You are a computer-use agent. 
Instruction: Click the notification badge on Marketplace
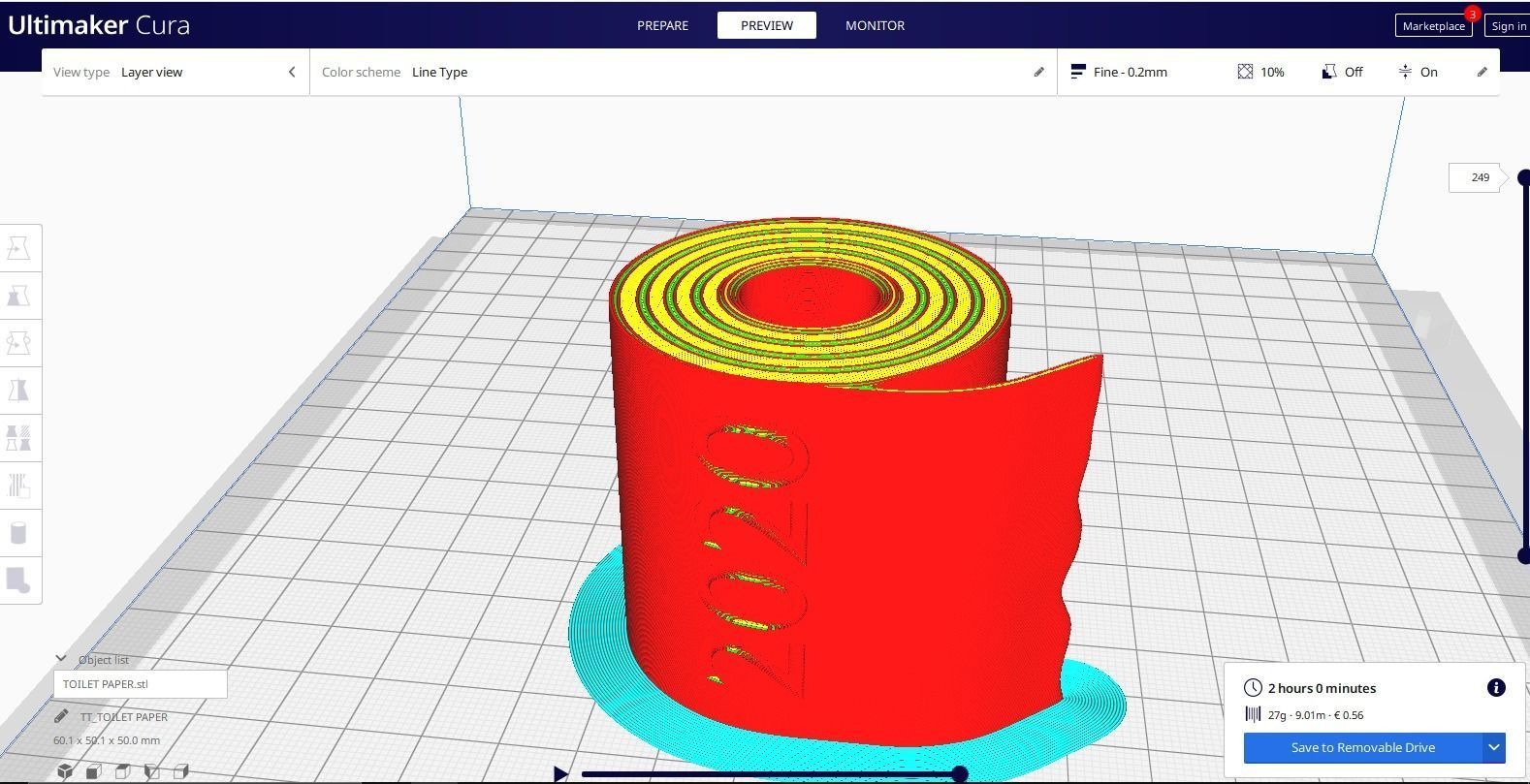pos(1473,14)
